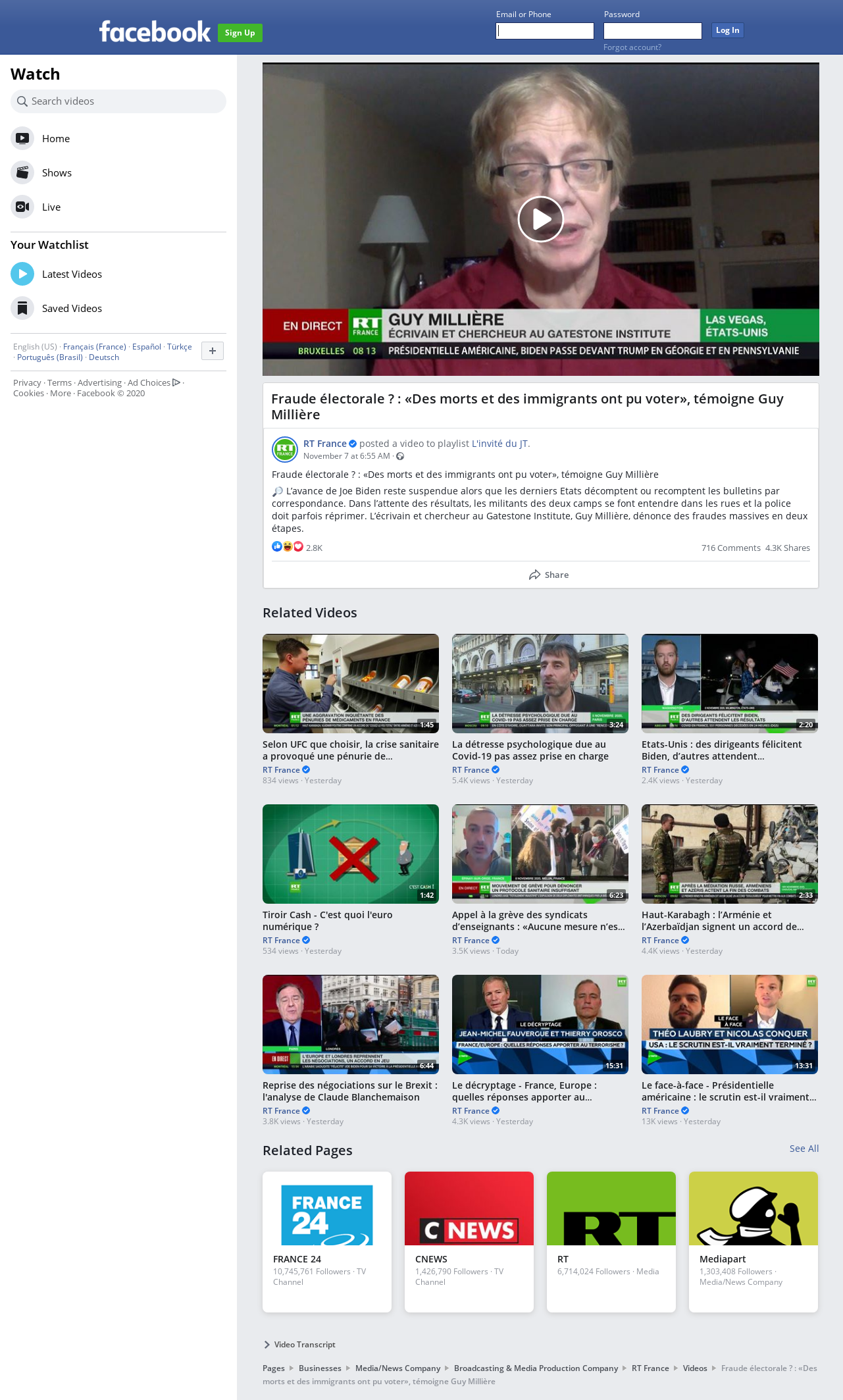
Task: Open RT related page card
Action: coord(611,1242)
